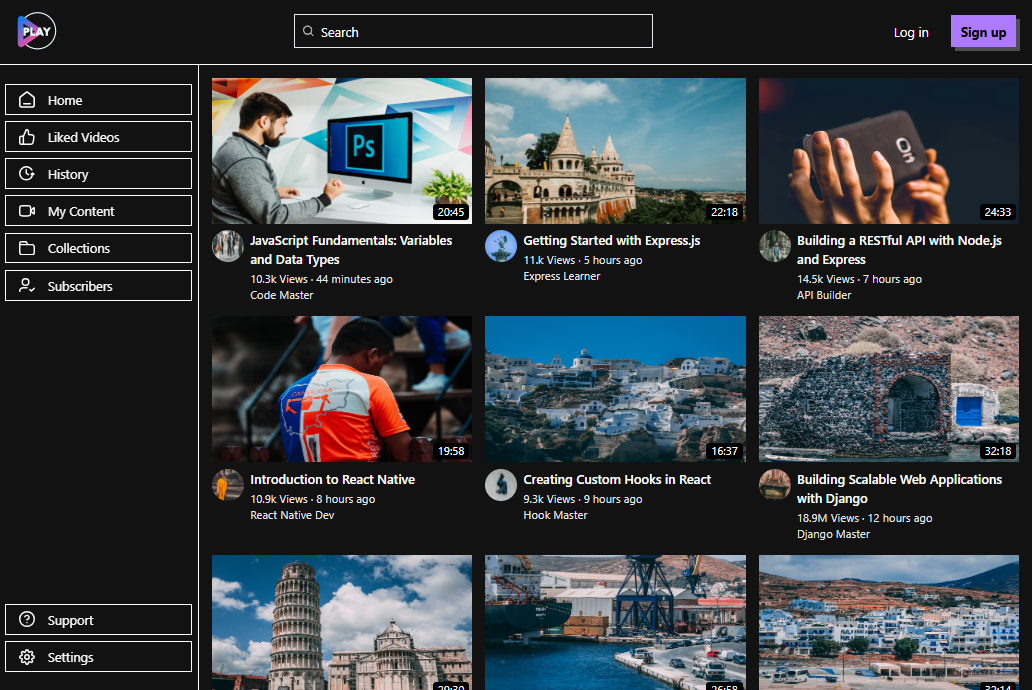The height and width of the screenshot is (690, 1033).
Task: Open API Builder channel avatar
Action: pos(775,246)
